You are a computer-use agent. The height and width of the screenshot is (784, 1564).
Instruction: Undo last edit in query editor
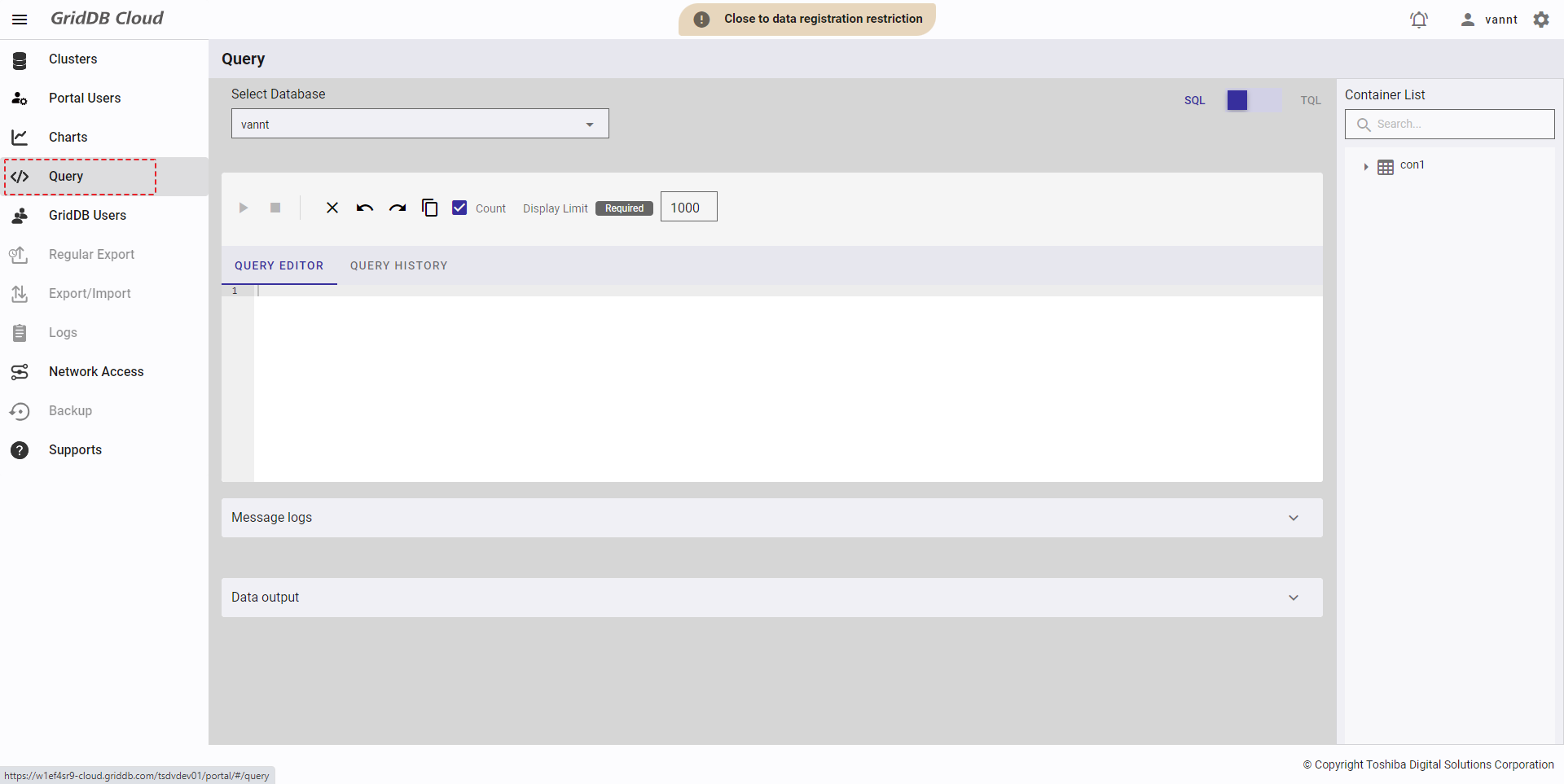tap(365, 208)
